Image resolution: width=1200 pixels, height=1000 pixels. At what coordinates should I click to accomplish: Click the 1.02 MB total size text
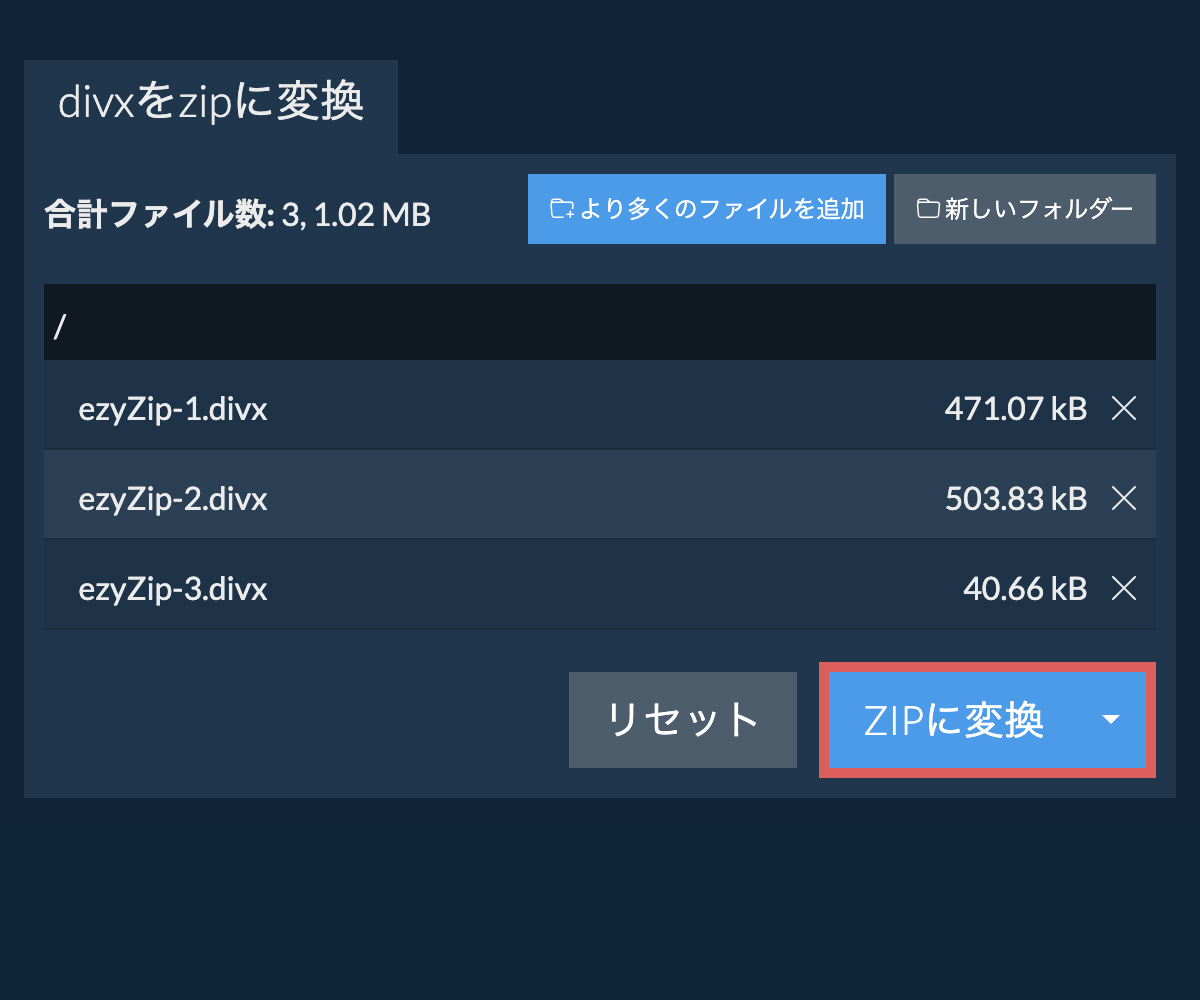click(372, 214)
